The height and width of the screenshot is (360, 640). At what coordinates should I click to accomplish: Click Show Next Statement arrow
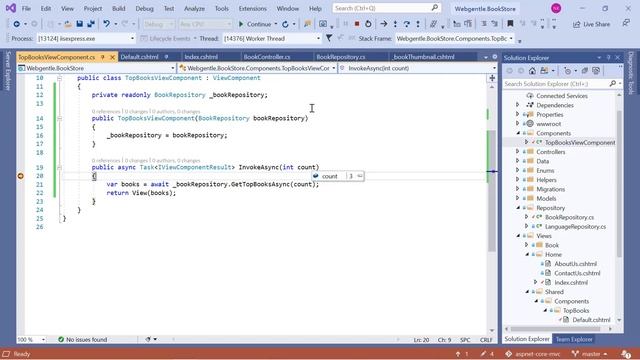pyautogui.click(x=384, y=24)
